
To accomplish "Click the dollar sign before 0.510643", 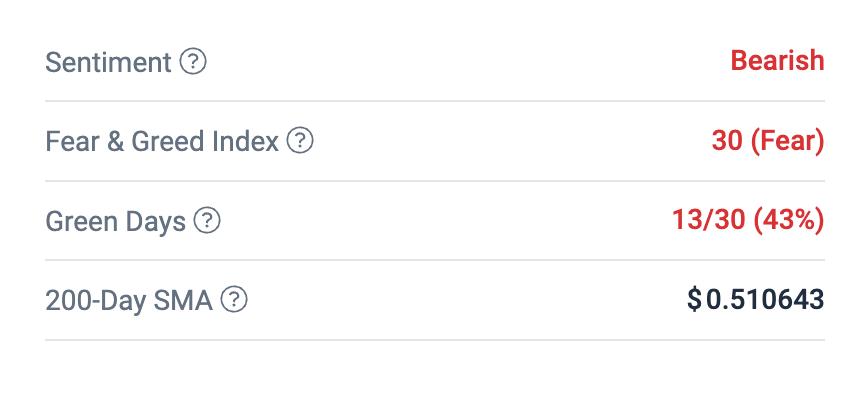I will 694,299.
